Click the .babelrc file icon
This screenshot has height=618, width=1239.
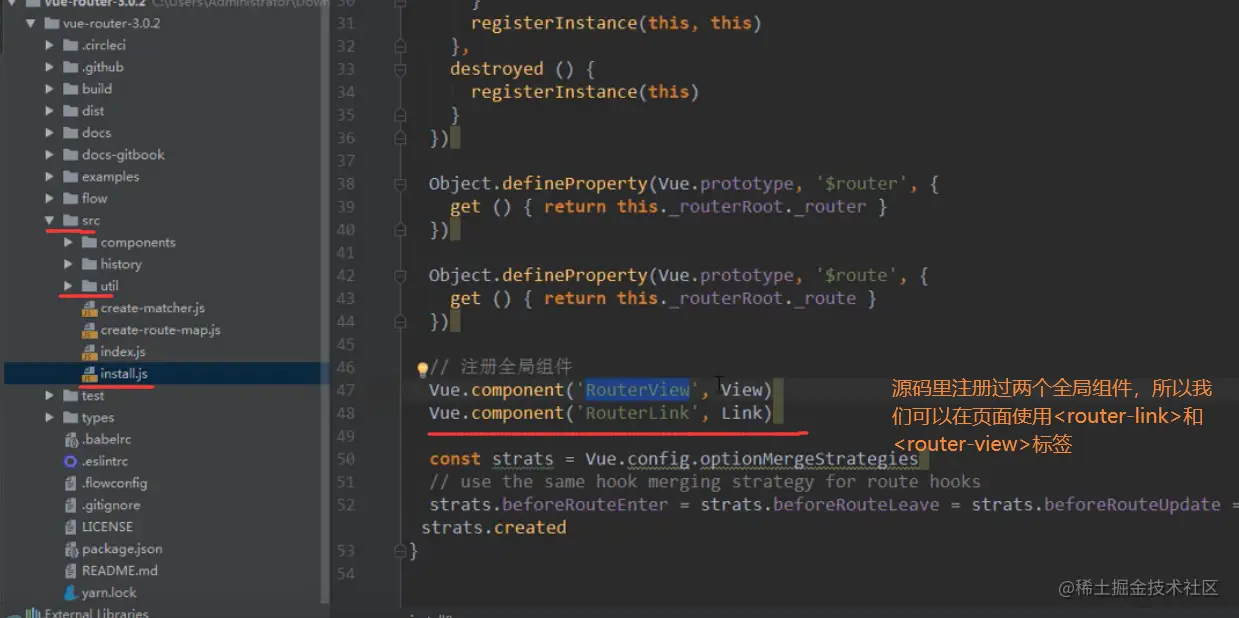[x=71, y=440]
